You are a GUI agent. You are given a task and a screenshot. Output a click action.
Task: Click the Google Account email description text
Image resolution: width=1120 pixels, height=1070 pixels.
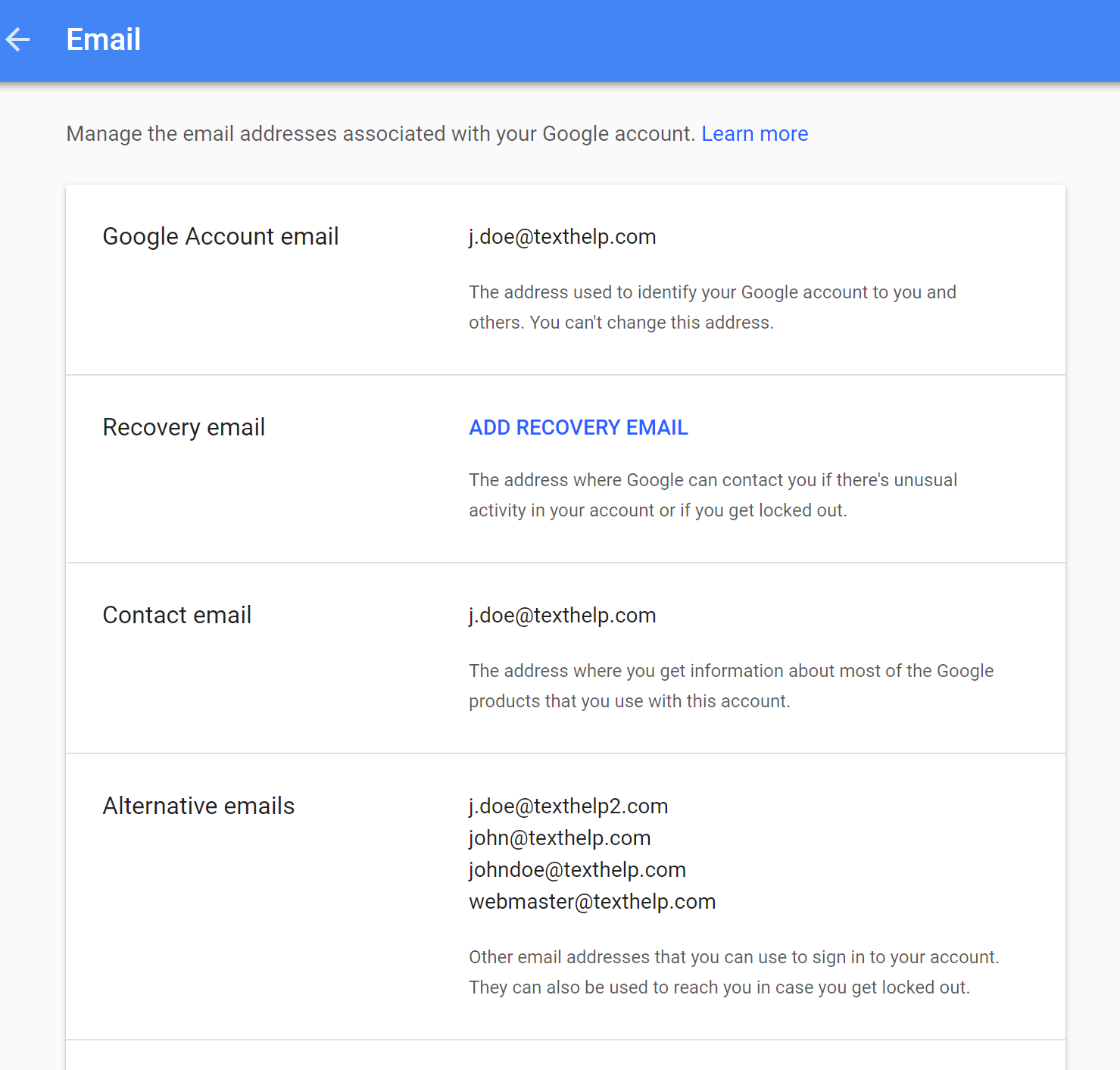coord(712,307)
